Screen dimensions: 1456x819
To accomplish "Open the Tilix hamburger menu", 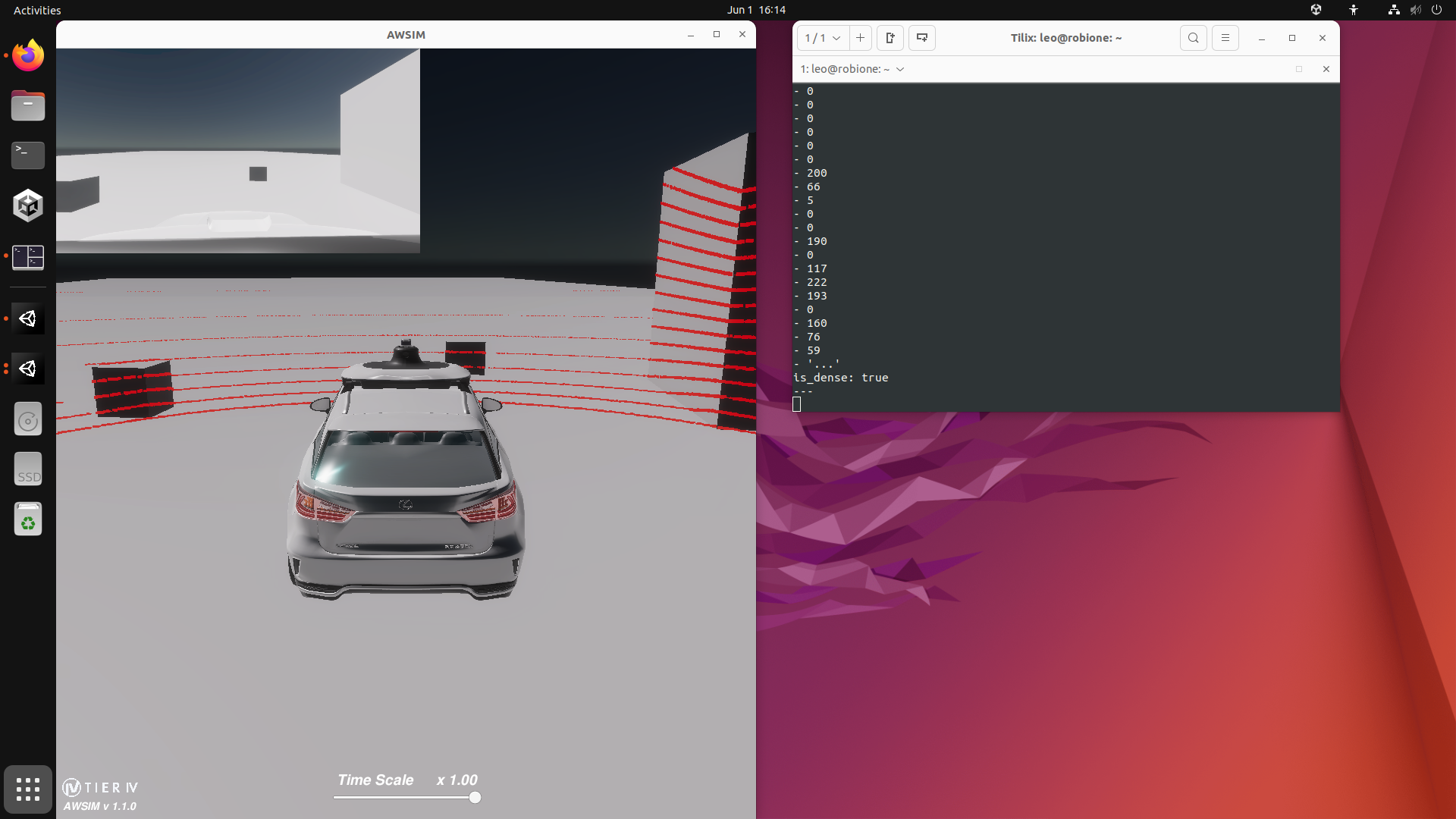I will pos(1225,38).
